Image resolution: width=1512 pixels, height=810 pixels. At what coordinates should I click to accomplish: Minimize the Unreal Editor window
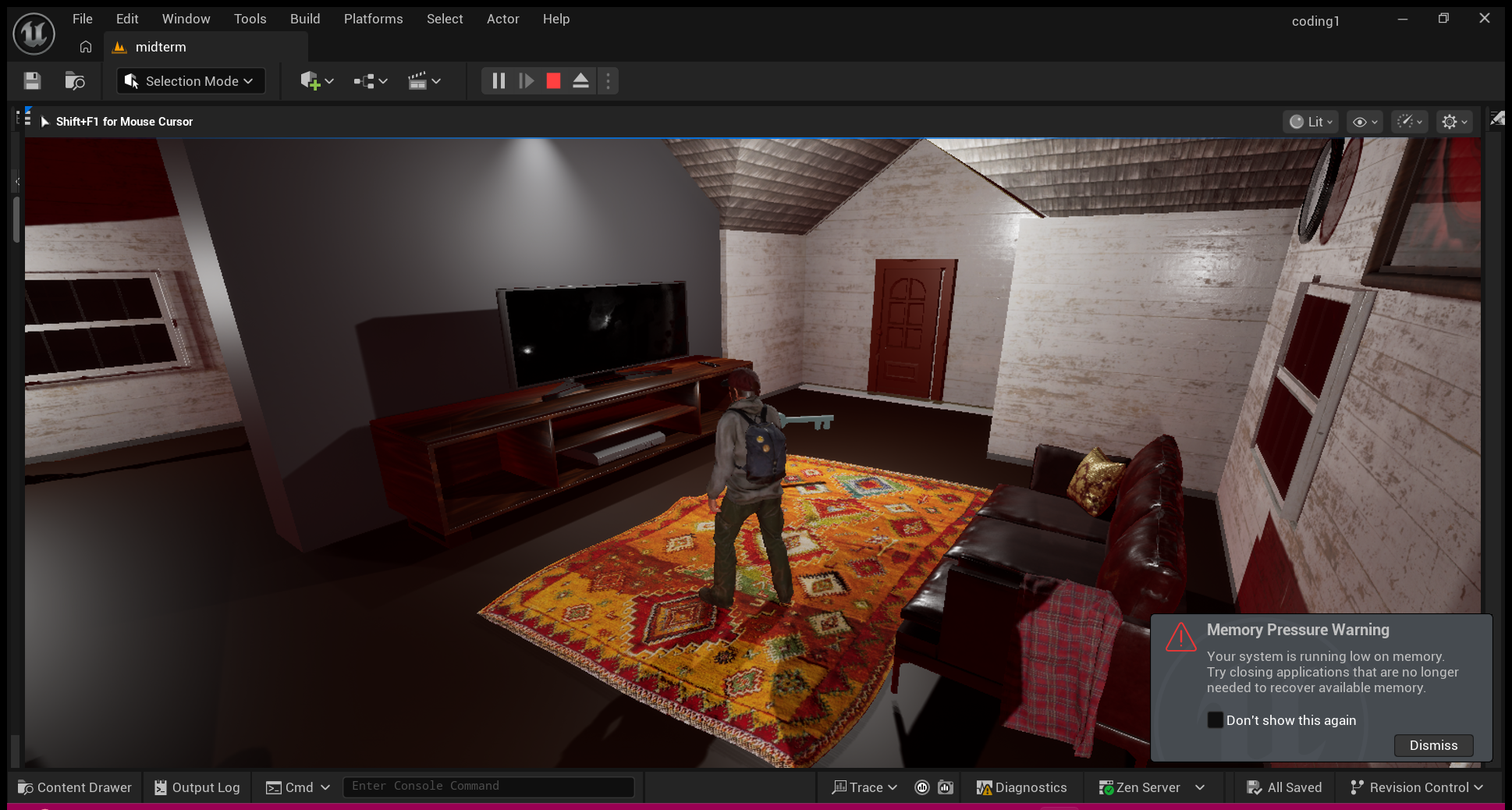1403,19
